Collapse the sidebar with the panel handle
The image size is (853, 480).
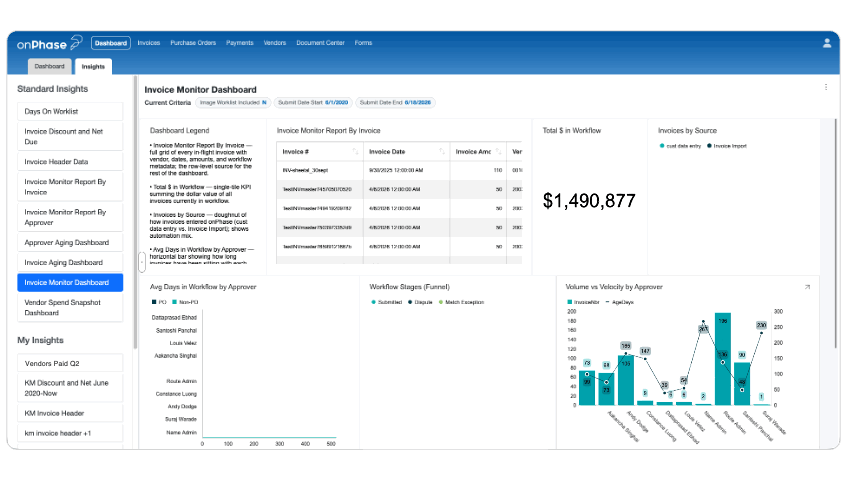pos(141,262)
